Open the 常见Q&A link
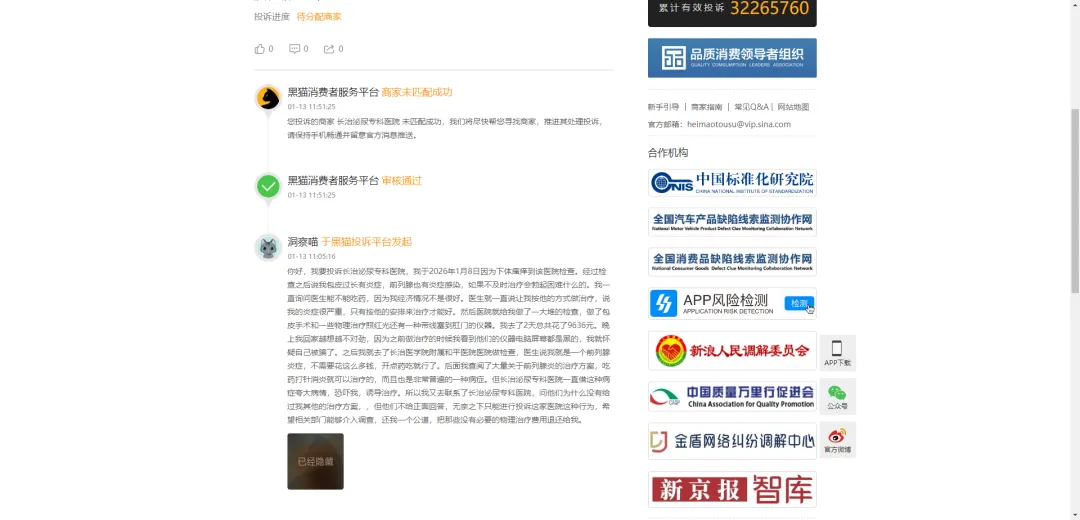The height and width of the screenshot is (520, 1080). coord(751,107)
